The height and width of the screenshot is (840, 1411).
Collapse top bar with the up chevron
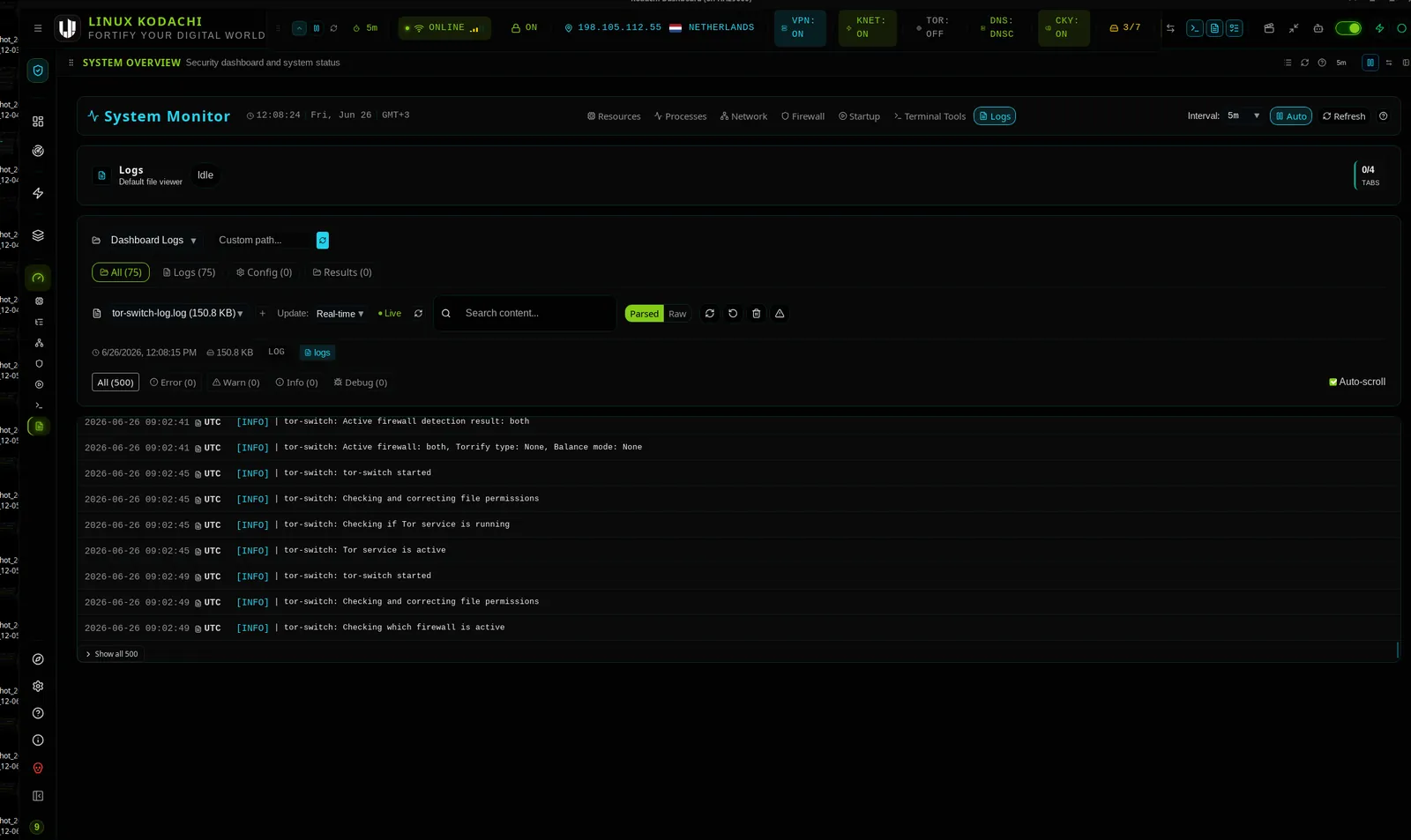pos(299,28)
